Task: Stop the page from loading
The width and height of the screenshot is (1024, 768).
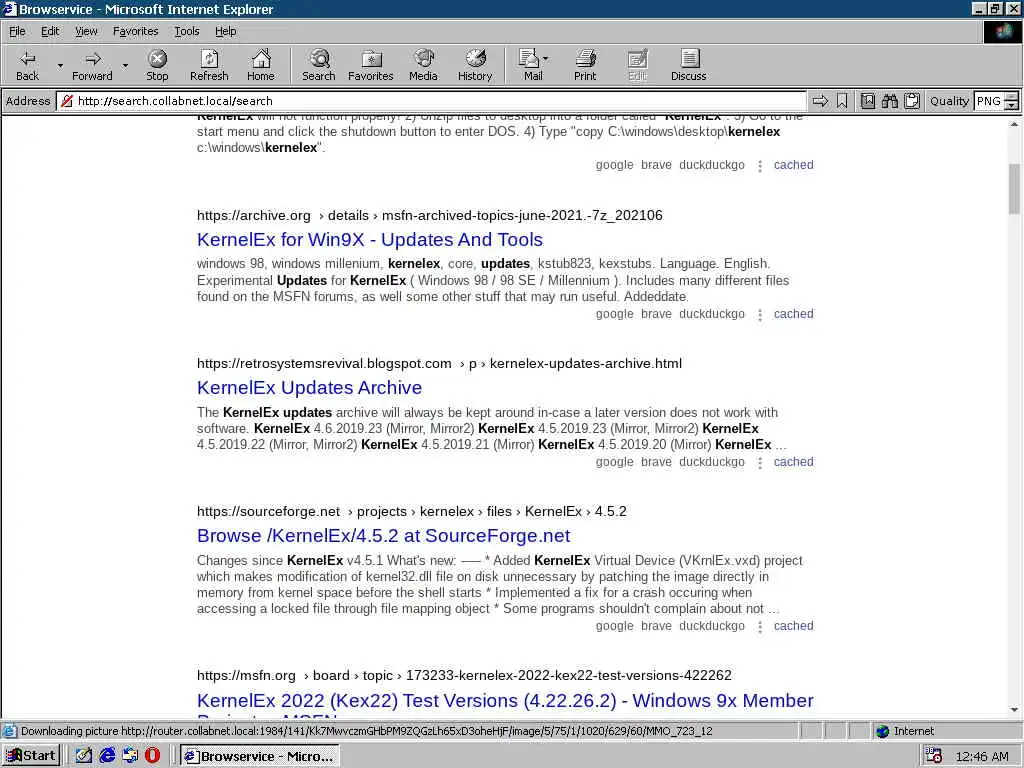Action: pos(157,65)
